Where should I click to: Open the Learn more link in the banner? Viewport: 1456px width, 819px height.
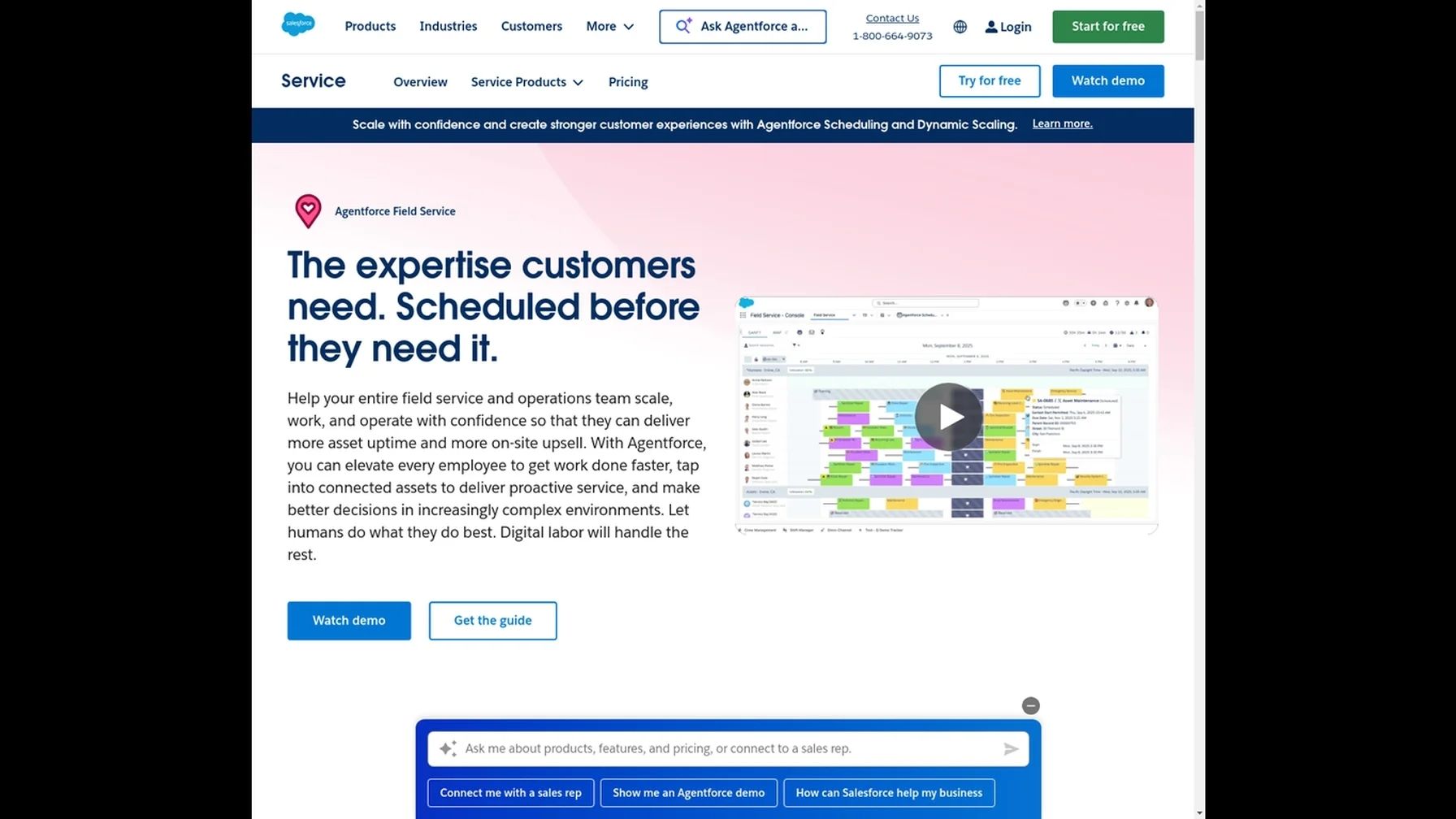click(x=1062, y=123)
